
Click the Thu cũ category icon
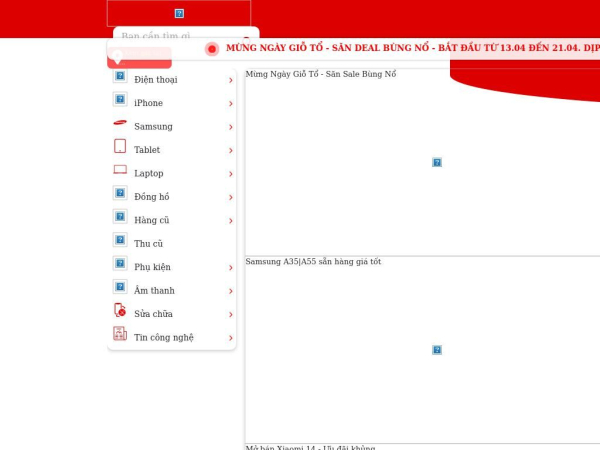pos(120,240)
